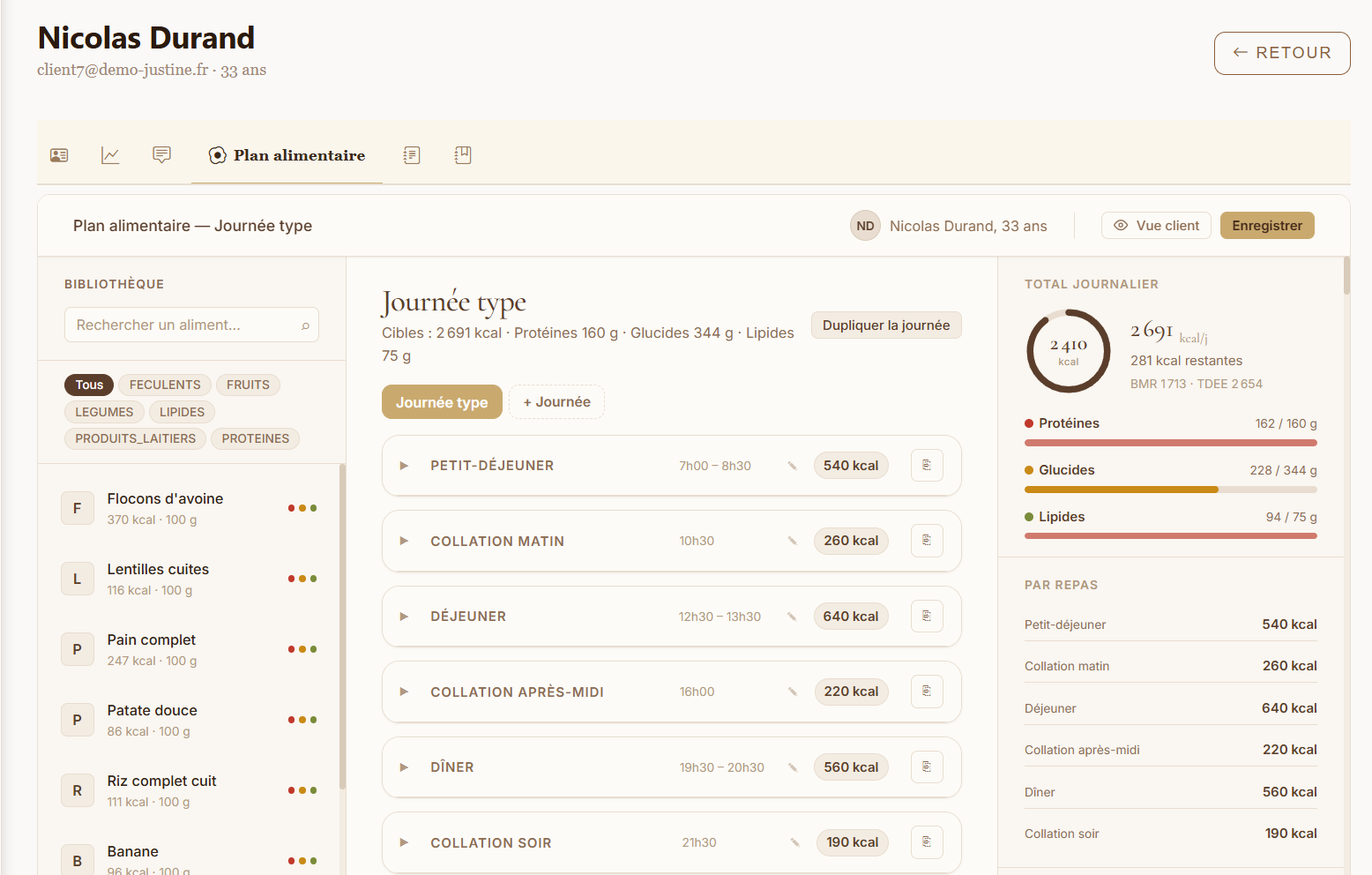Edit Collation matin time with pencil icon

click(x=793, y=541)
